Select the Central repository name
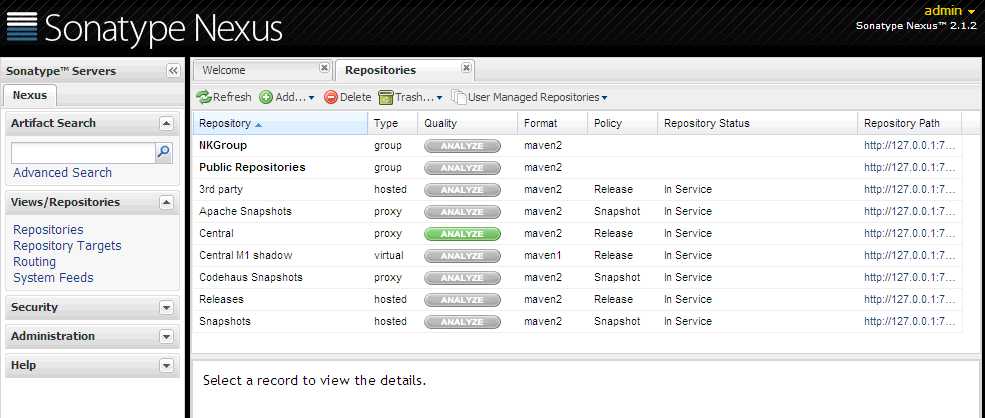The image size is (985, 418). point(216,234)
